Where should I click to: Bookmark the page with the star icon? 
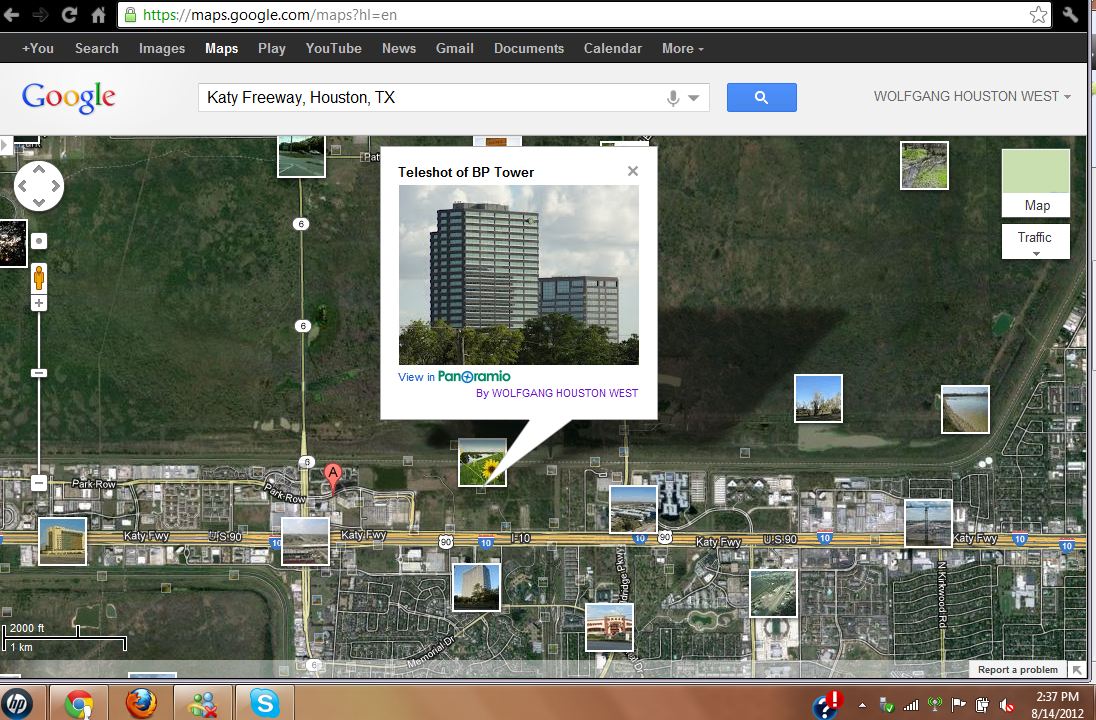(1038, 14)
